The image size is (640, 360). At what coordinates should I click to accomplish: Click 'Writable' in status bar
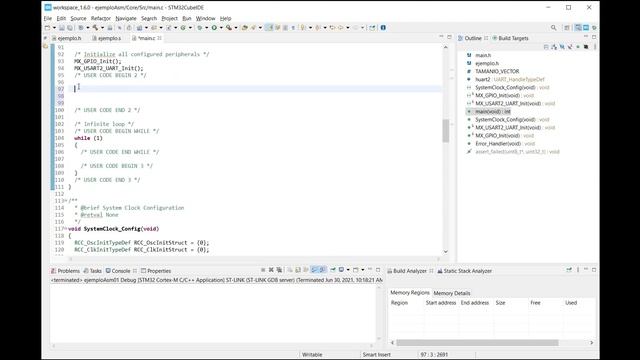(312, 355)
